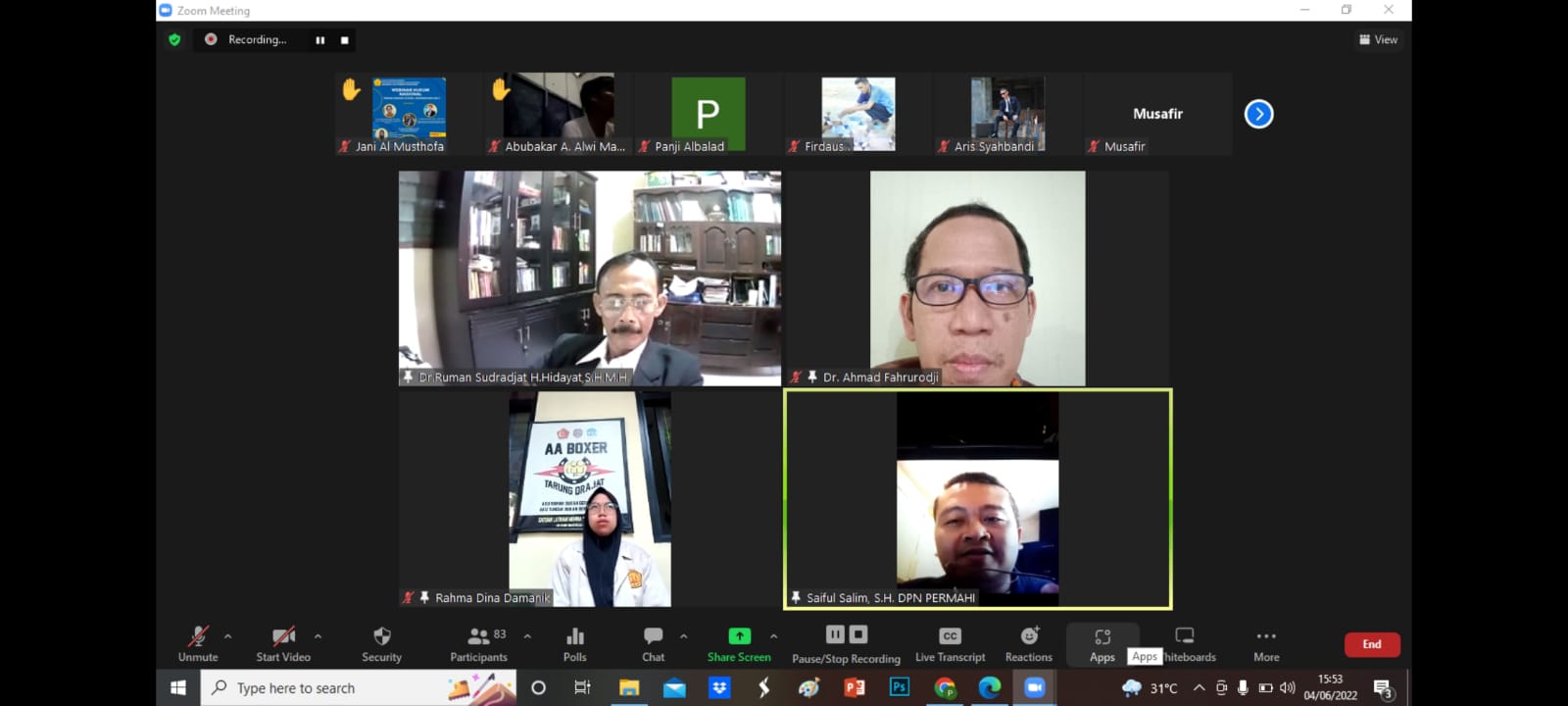This screenshot has width=1568, height=706.
Task: Start video with the camera button
Action: point(283,644)
